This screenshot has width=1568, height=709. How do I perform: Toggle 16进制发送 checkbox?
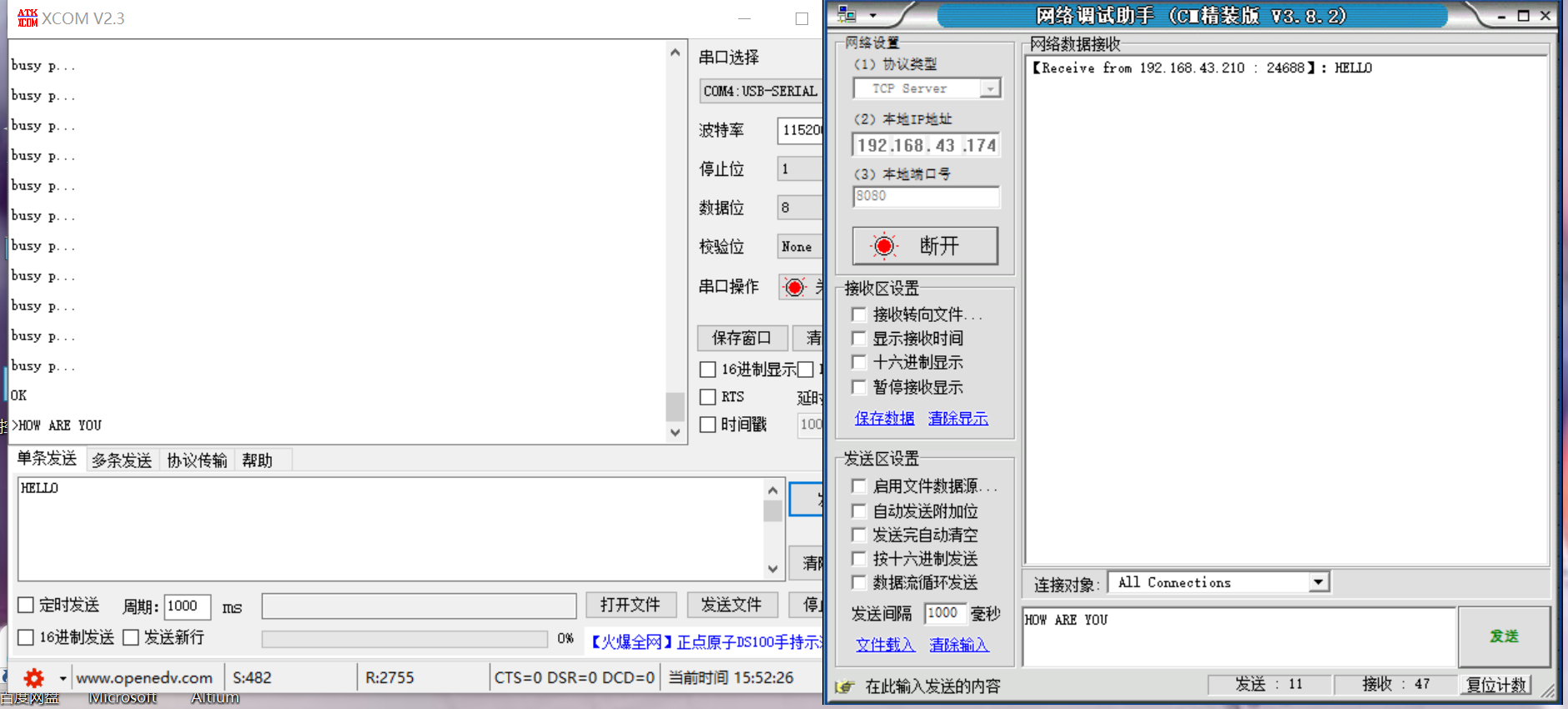tap(26, 637)
